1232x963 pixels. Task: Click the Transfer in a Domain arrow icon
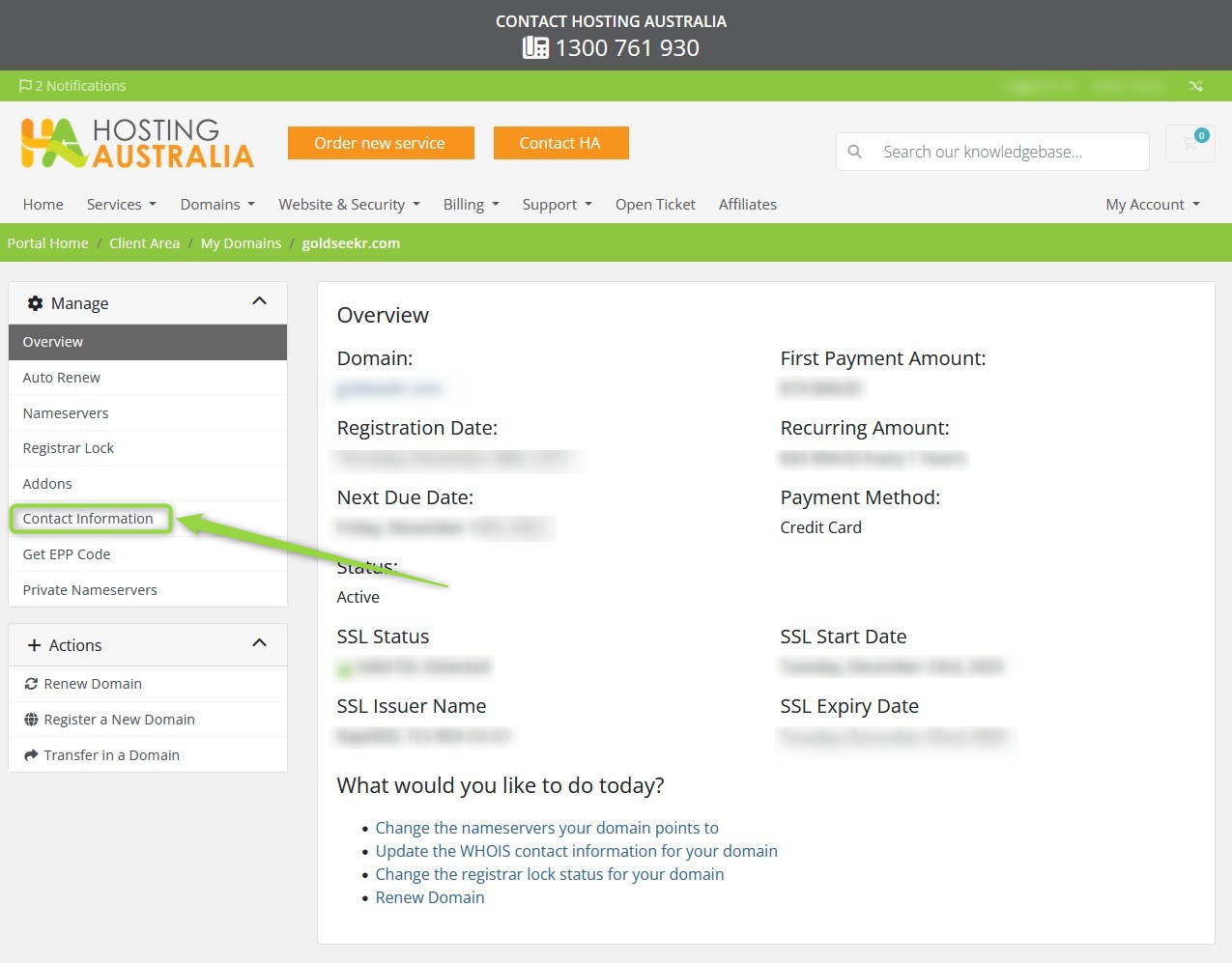click(31, 755)
